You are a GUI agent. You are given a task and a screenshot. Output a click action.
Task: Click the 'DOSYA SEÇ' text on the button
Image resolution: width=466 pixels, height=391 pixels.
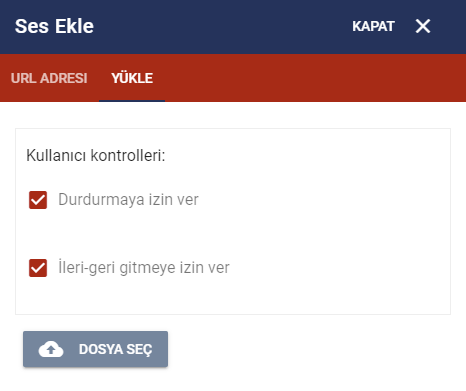(x=115, y=349)
